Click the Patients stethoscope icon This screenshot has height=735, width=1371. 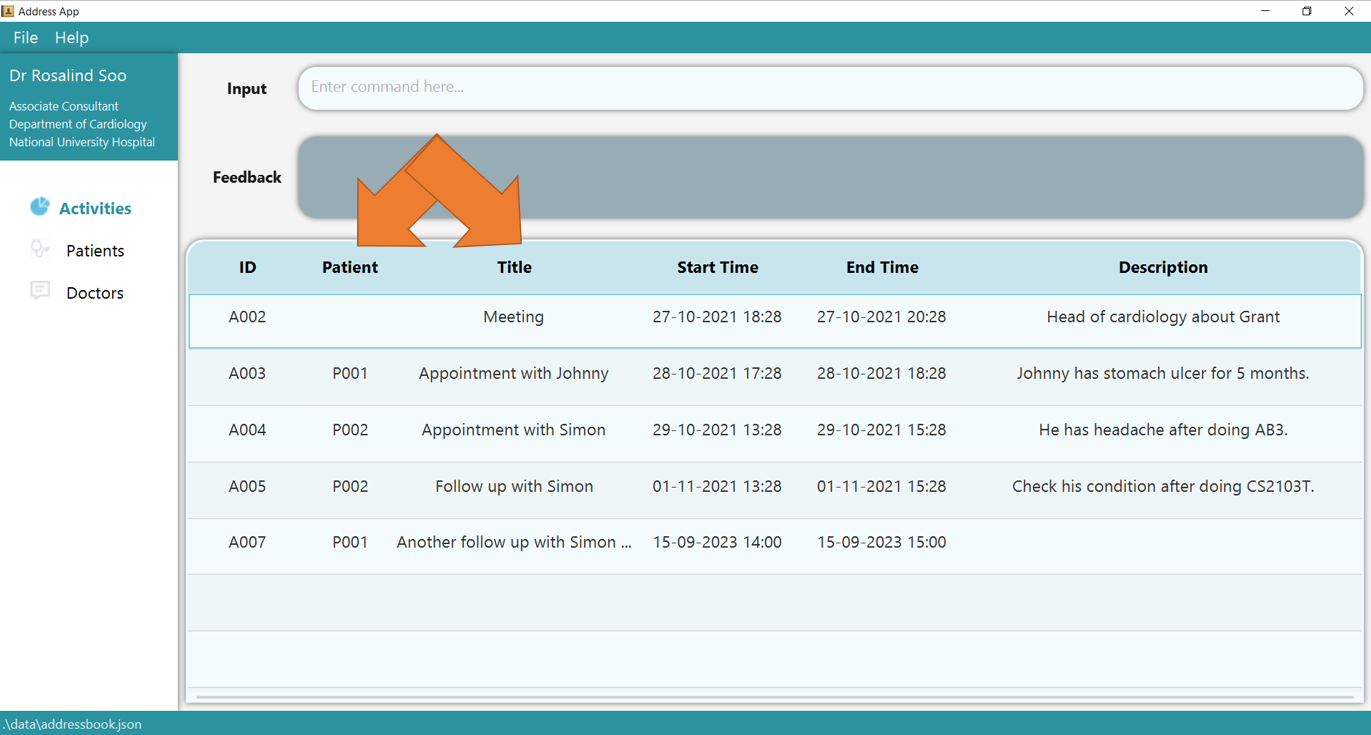(x=39, y=250)
